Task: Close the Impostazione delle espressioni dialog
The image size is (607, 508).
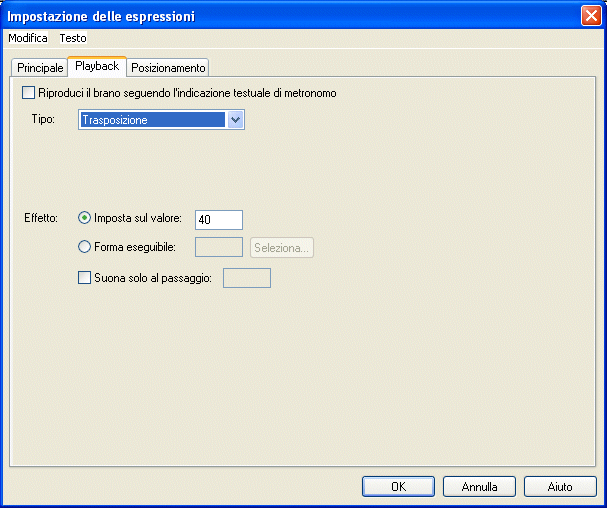Action: coord(590,16)
